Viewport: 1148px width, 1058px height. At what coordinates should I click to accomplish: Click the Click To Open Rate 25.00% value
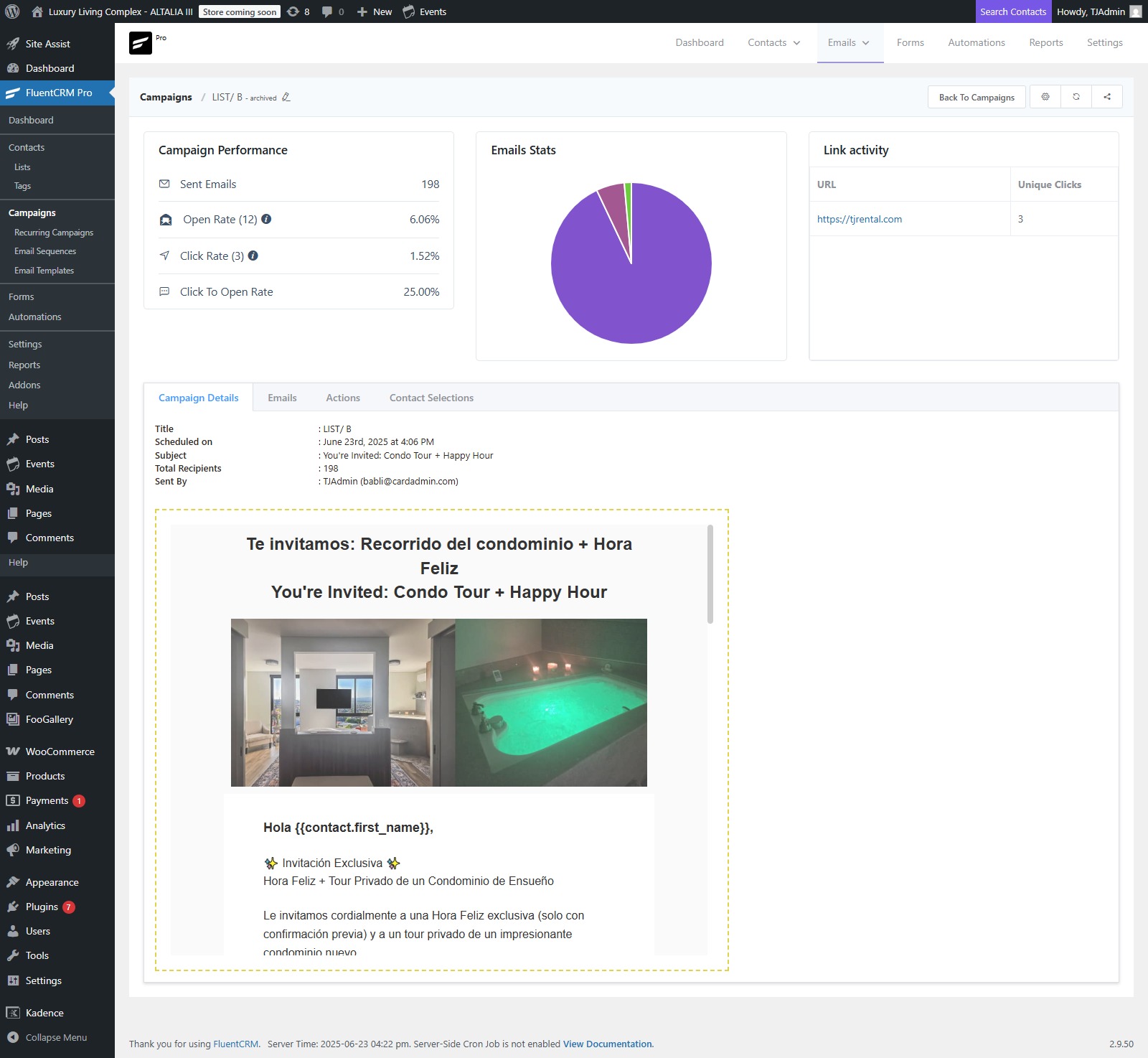421,291
